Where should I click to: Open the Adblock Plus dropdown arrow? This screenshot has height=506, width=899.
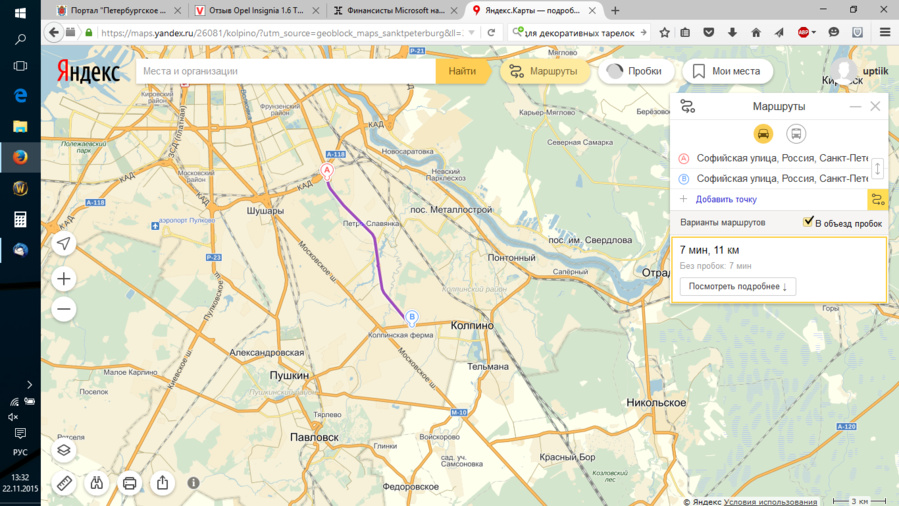coord(814,33)
